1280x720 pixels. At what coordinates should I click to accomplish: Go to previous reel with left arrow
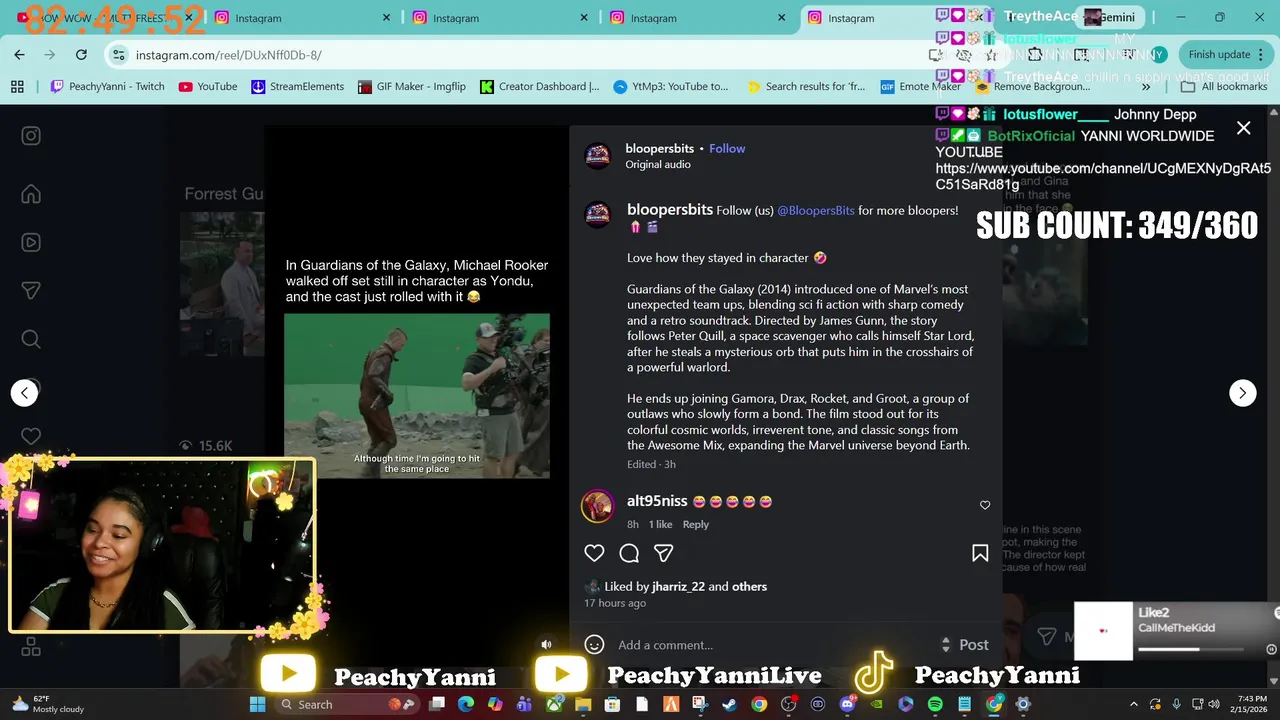(x=25, y=393)
